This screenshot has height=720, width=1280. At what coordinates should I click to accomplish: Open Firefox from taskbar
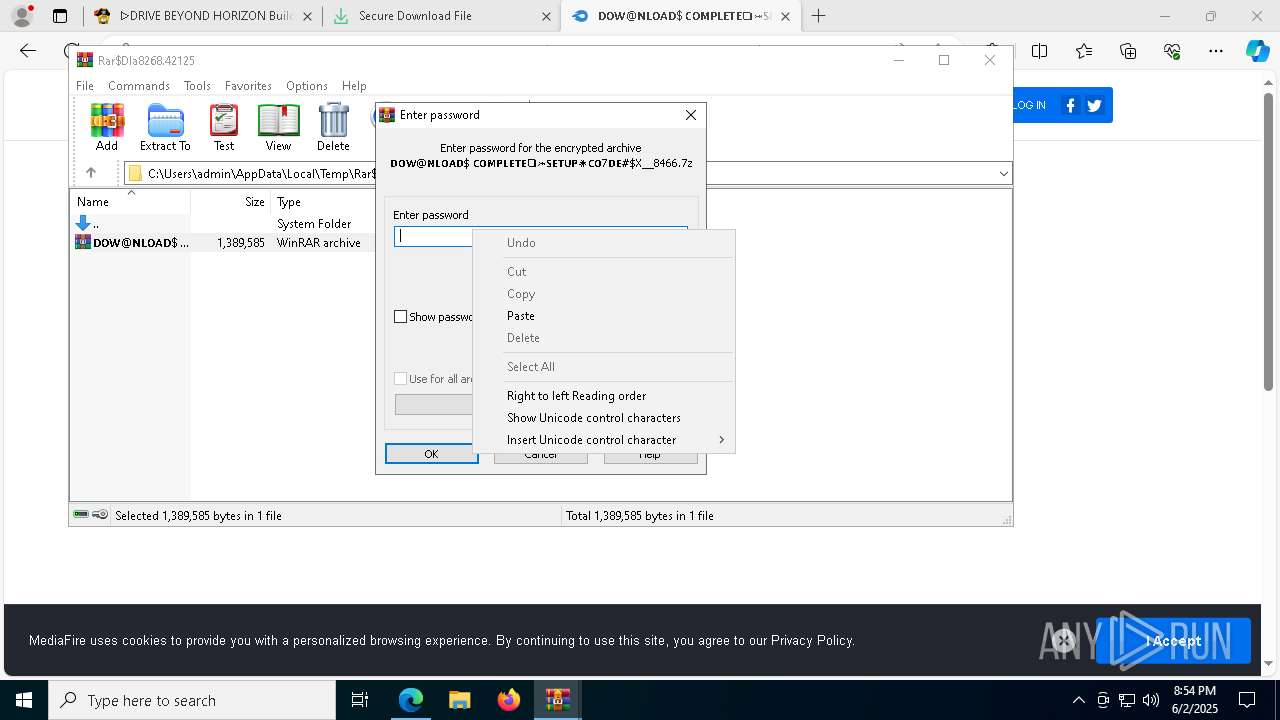[x=508, y=700]
